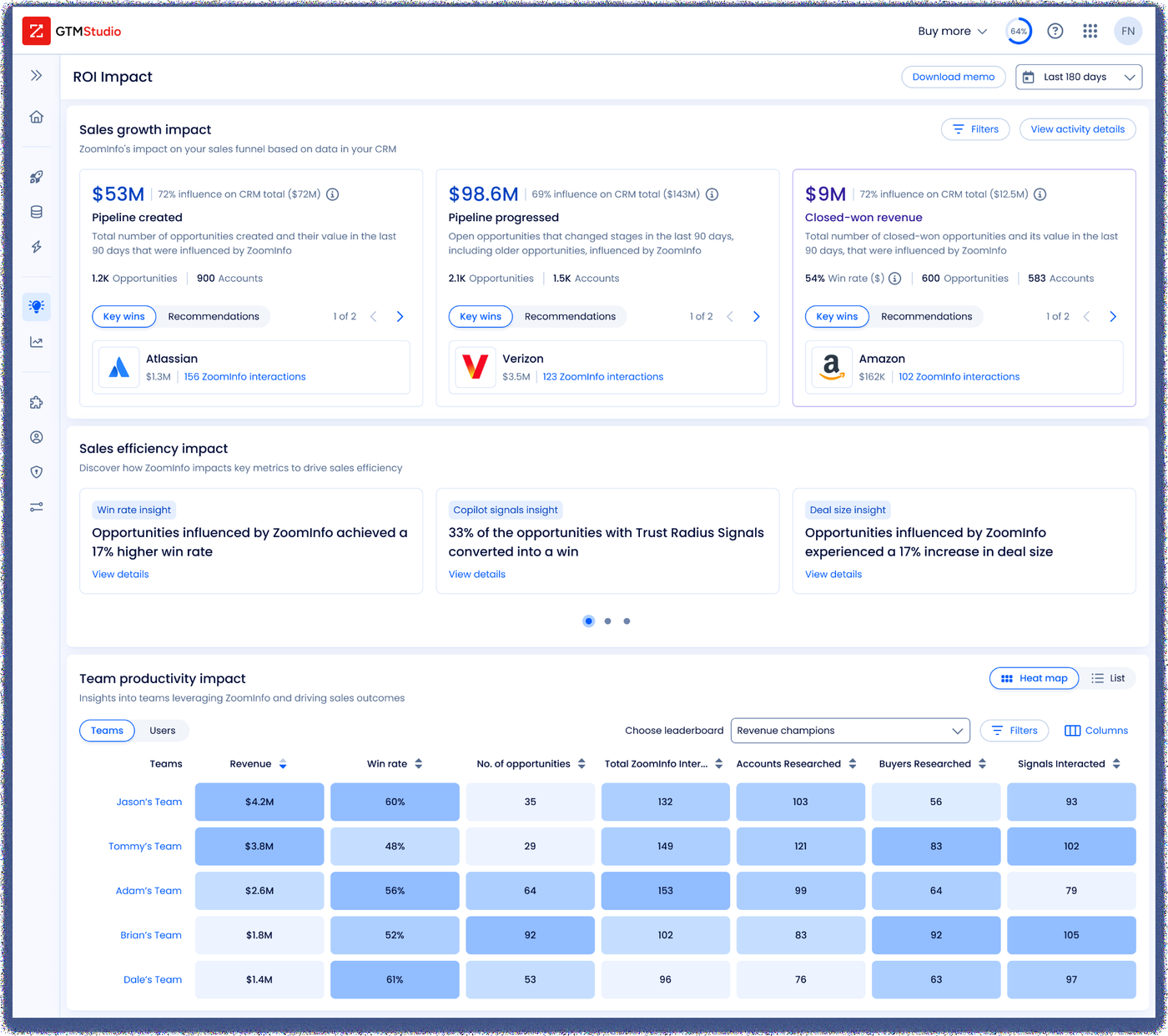Select Key wins tab in Pipeline progressed card
Viewport: 1168px width, 1036px height.
tap(481, 316)
